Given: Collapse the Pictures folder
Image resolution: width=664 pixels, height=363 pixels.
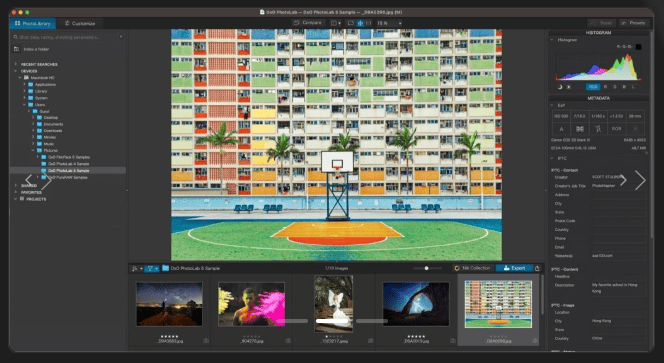Looking at the screenshot, I should pos(33,150).
